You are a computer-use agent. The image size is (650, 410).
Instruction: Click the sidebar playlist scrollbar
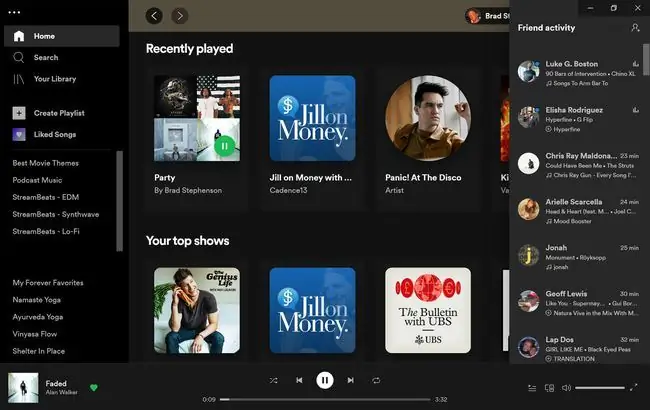119,201
